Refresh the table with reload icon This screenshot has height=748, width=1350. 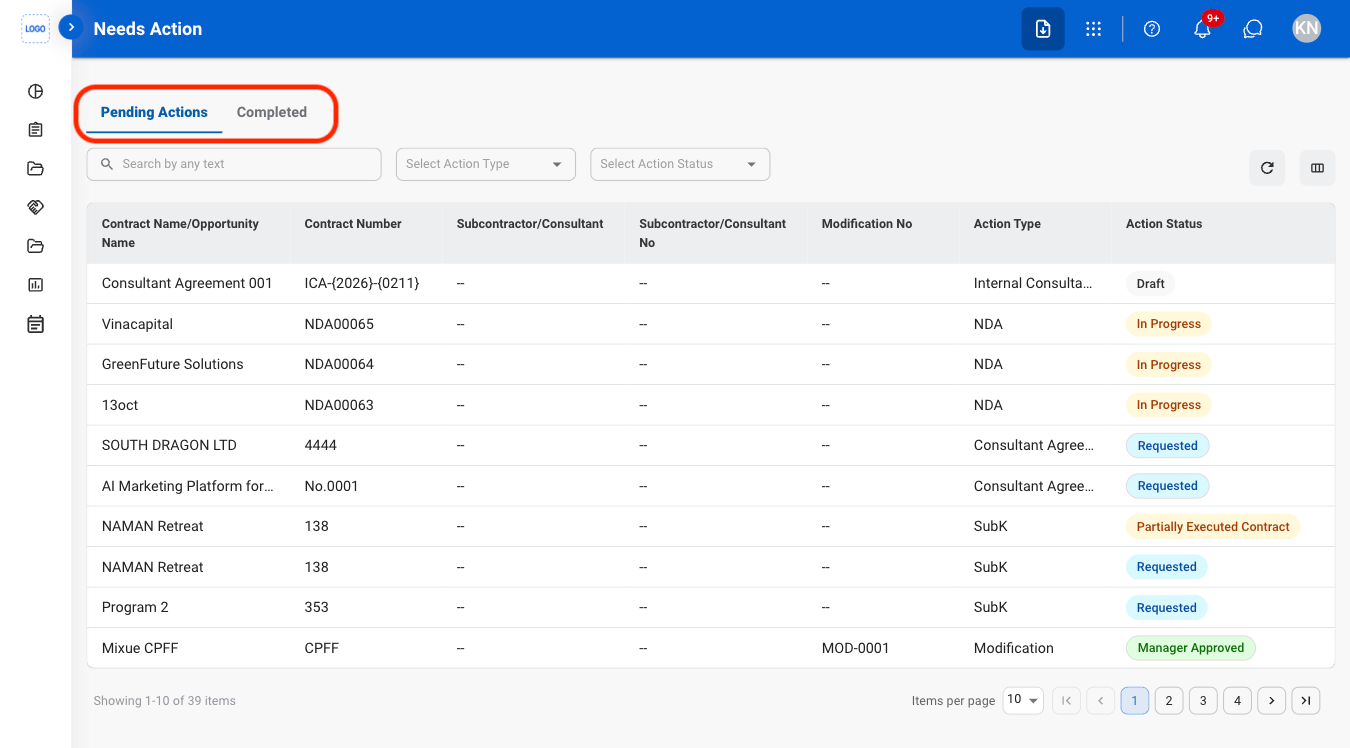click(1267, 168)
